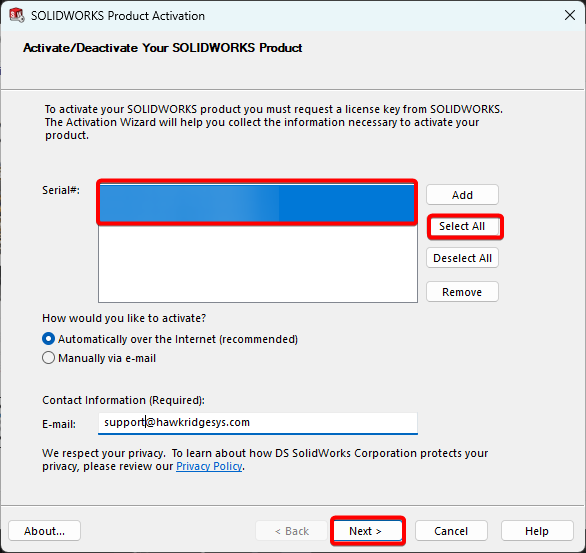Remove the selected serial number
Screen dimensions: 586x553
[462, 292]
